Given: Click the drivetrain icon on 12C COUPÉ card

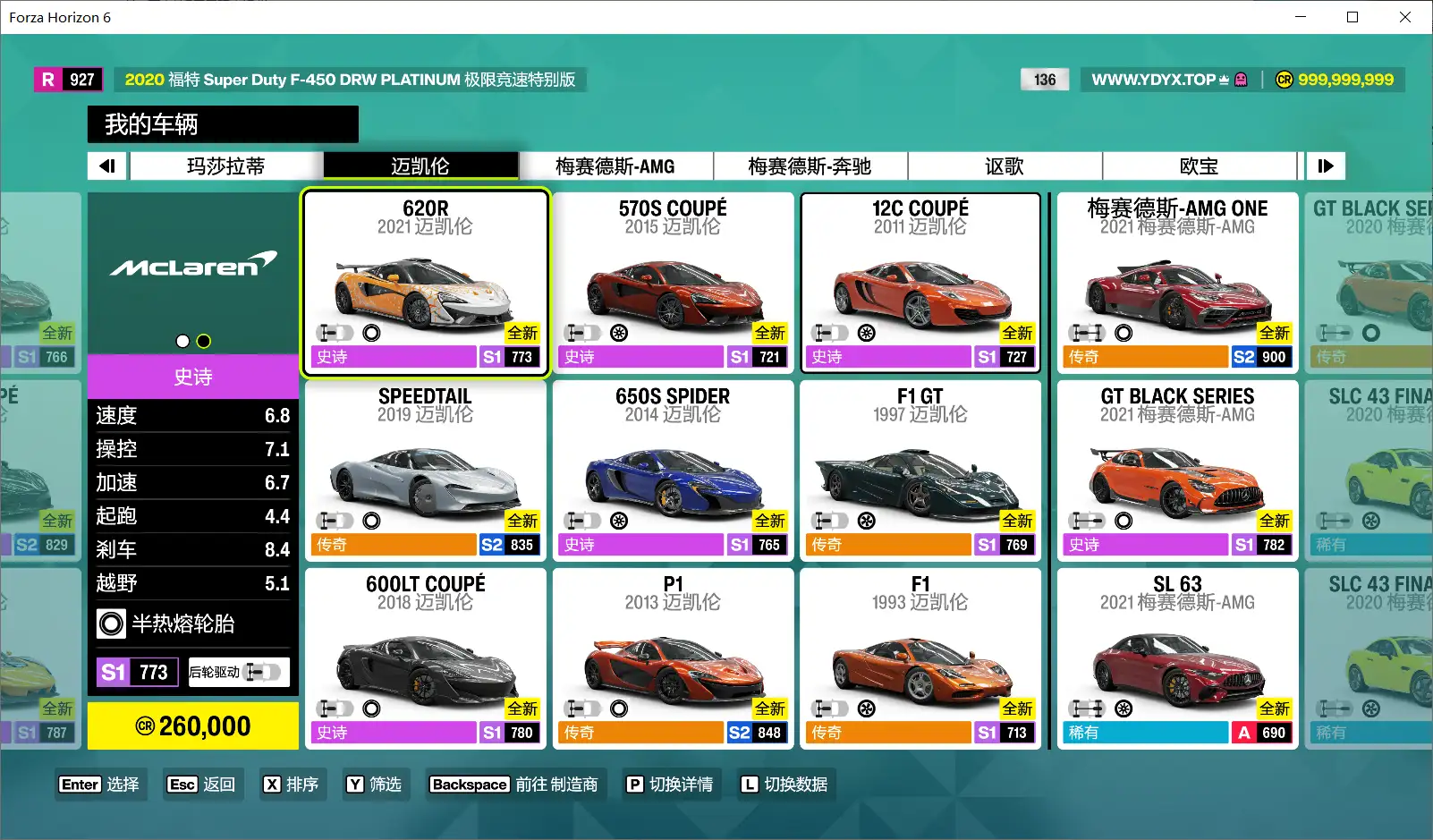Looking at the screenshot, I should pyautogui.click(x=830, y=333).
